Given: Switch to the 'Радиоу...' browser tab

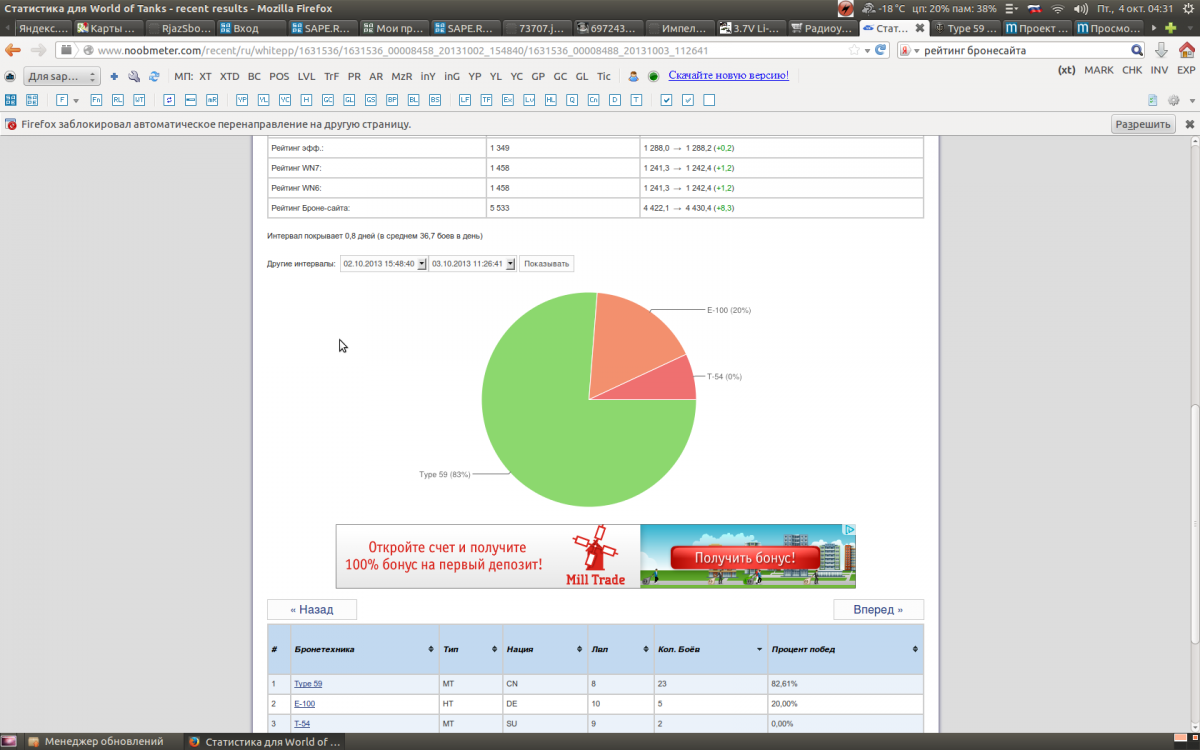Looking at the screenshot, I should pyautogui.click(x=823, y=28).
